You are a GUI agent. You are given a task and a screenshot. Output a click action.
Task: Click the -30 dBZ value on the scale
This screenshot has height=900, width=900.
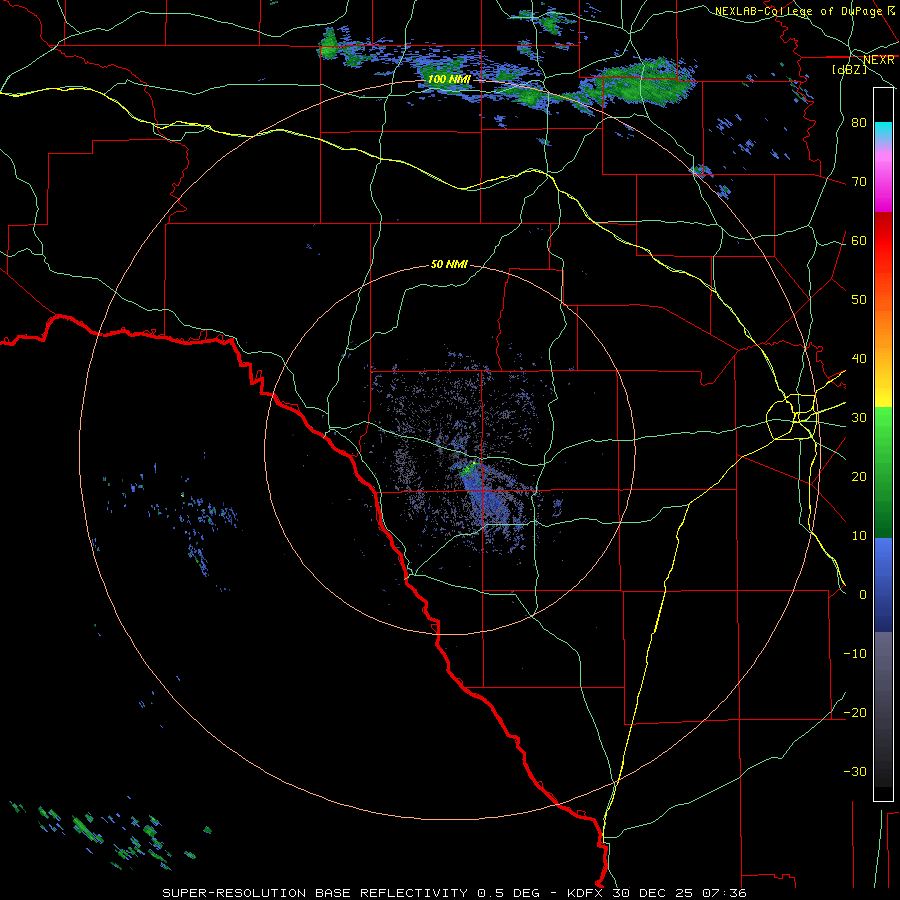tap(855, 771)
